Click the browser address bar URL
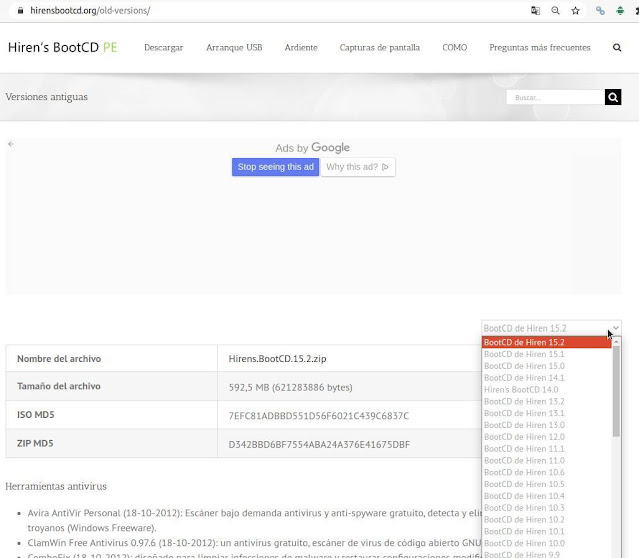Image resolution: width=639 pixels, height=558 pixels. pos(90,11)
